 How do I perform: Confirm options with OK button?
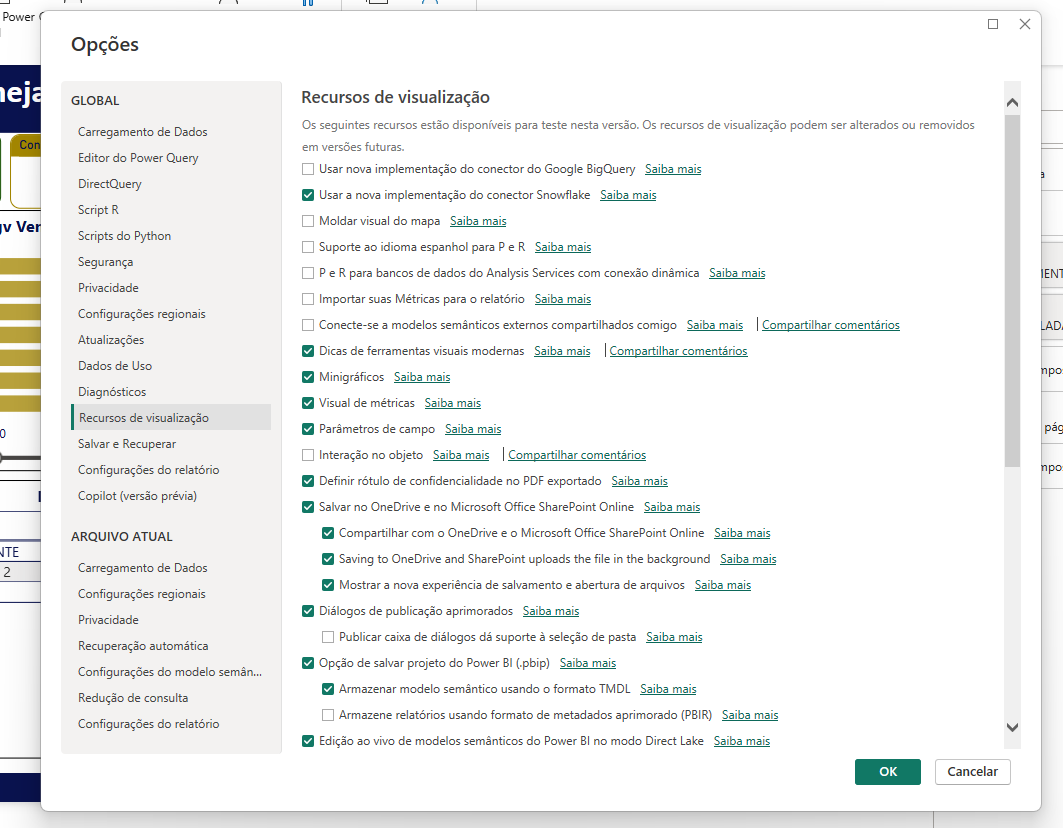[887, 772]
